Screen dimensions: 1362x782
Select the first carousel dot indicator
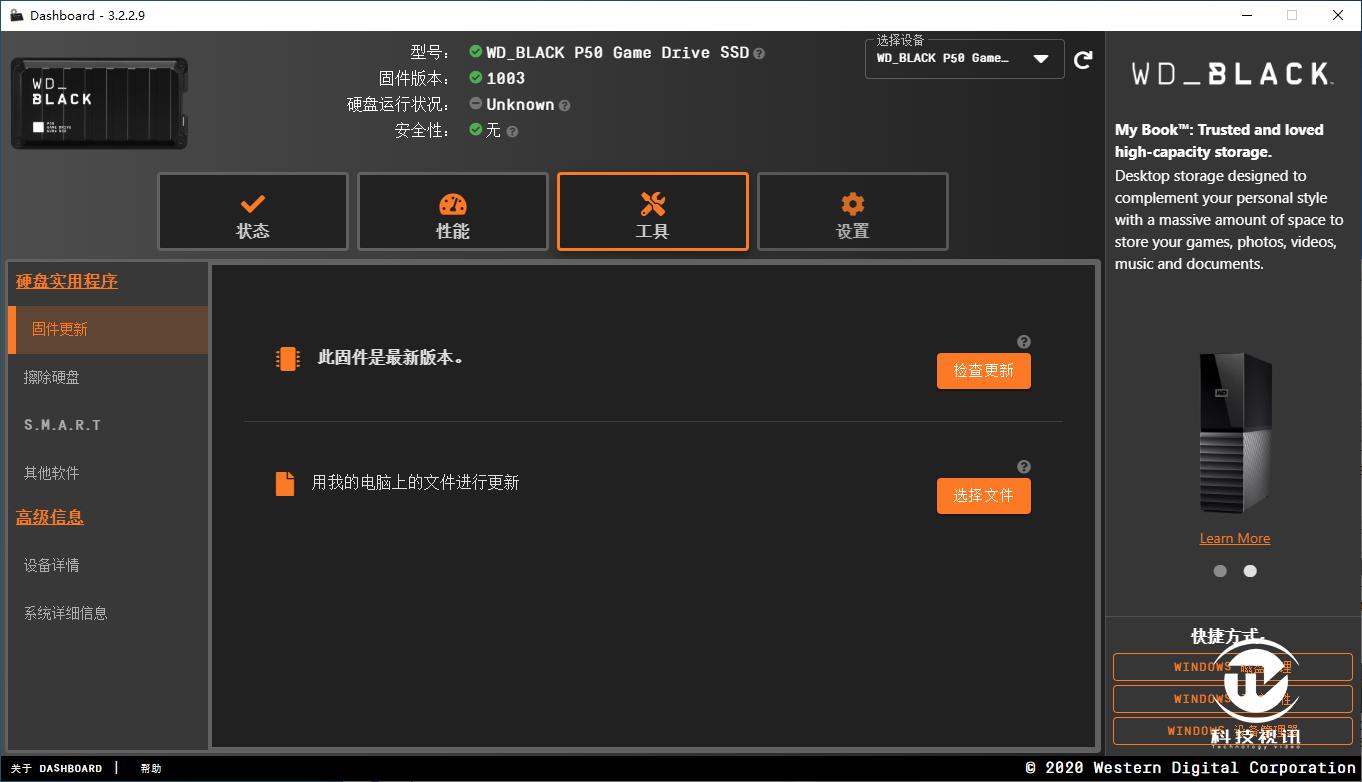1220,570
